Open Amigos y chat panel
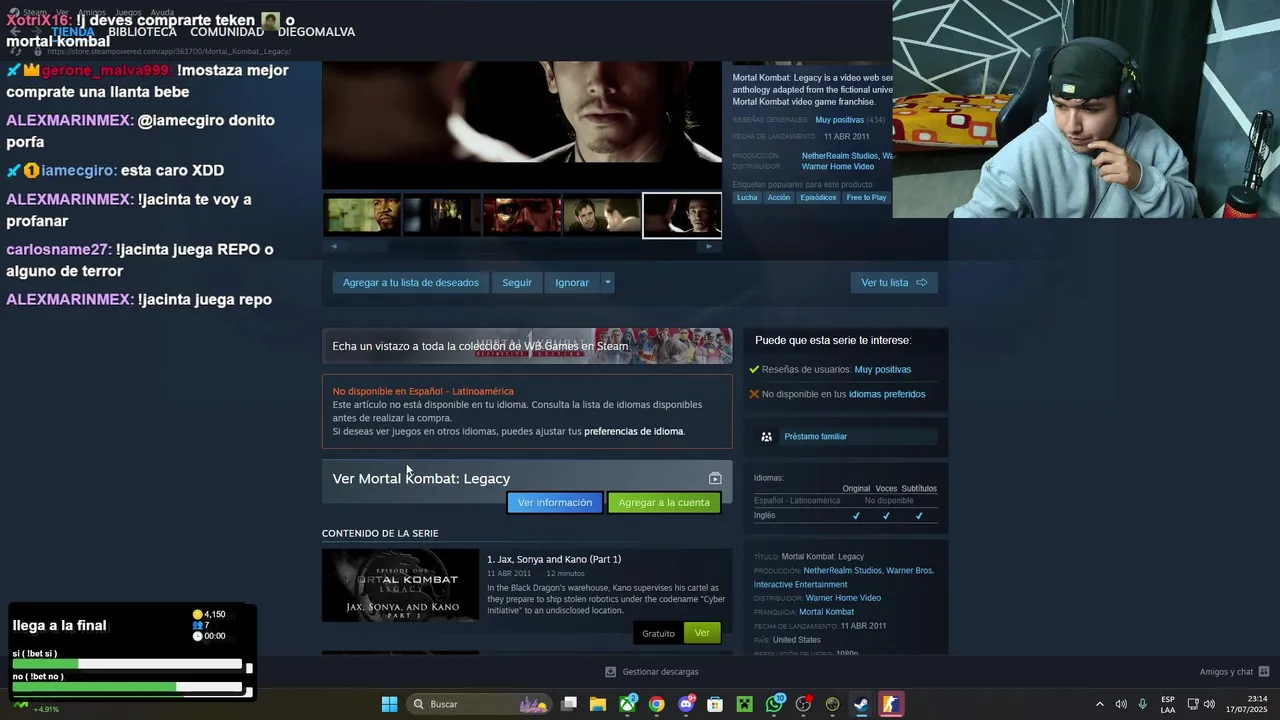The width and height of the screenshot is (1280, 720). [x=1234, y=672]
